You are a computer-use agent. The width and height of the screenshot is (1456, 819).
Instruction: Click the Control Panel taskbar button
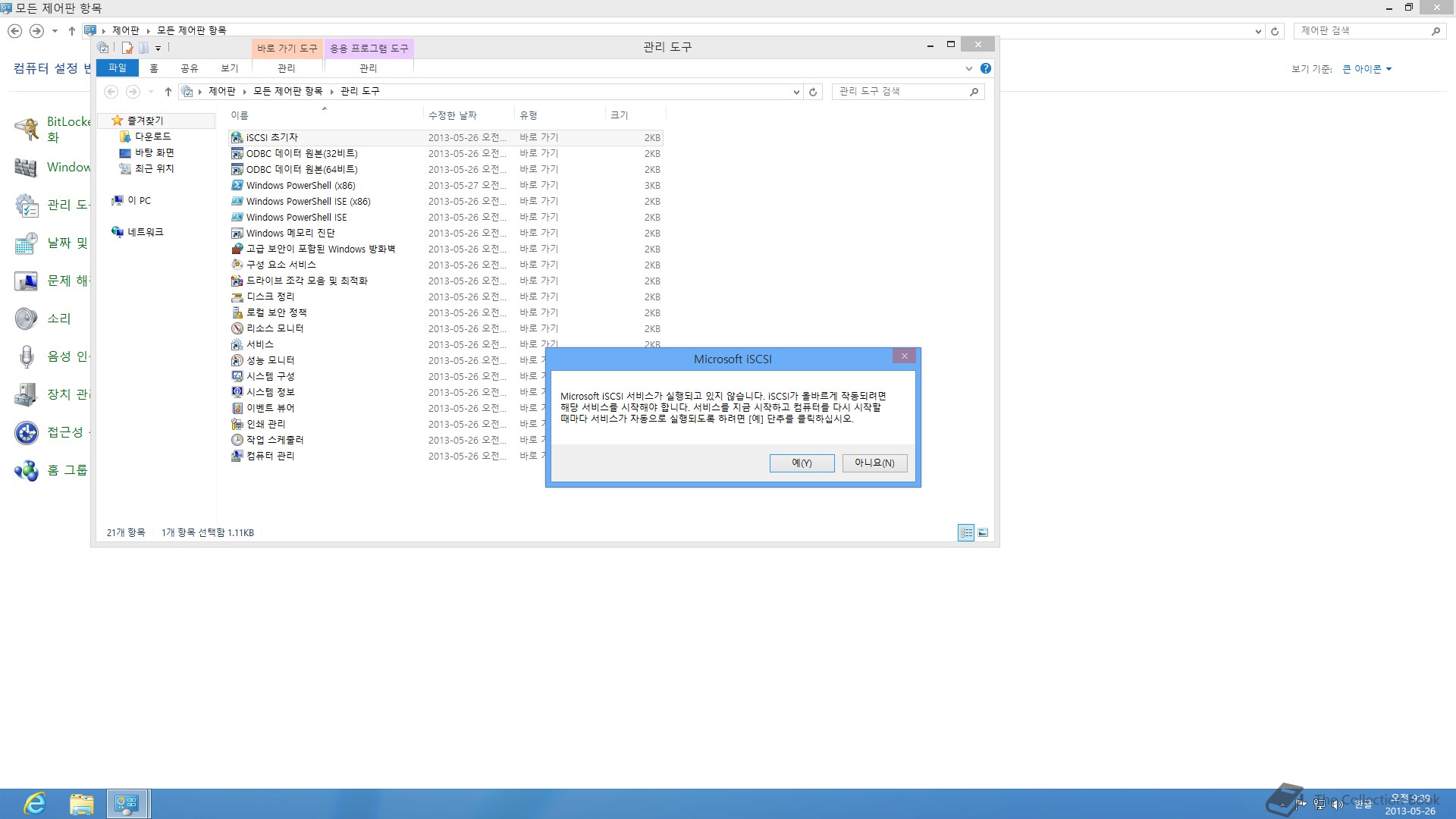[x=127, y=804]
